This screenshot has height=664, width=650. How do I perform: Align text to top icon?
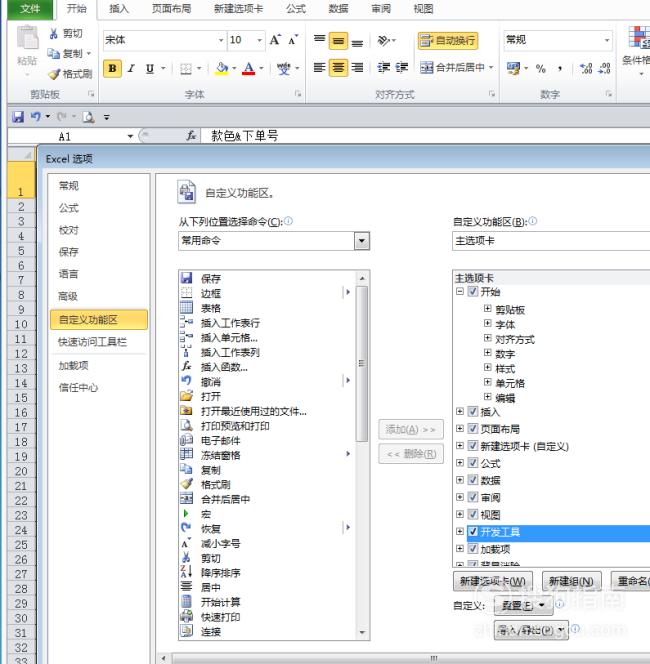tap(319, 40)
